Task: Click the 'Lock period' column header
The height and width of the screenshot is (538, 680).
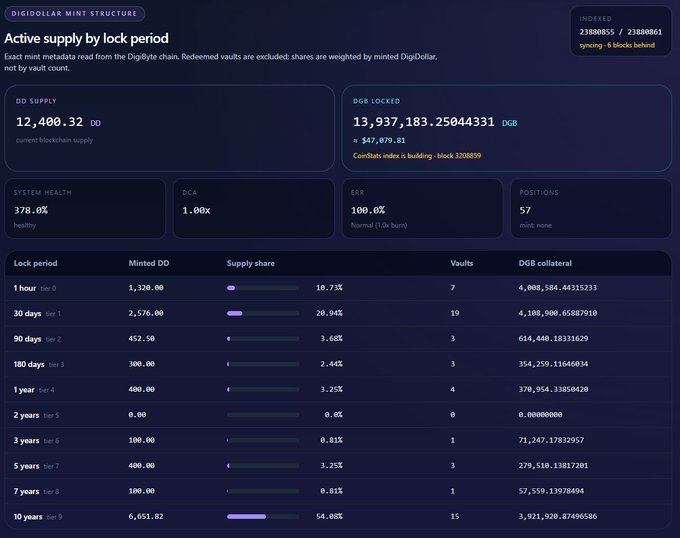Action: (x=36, y=263)
